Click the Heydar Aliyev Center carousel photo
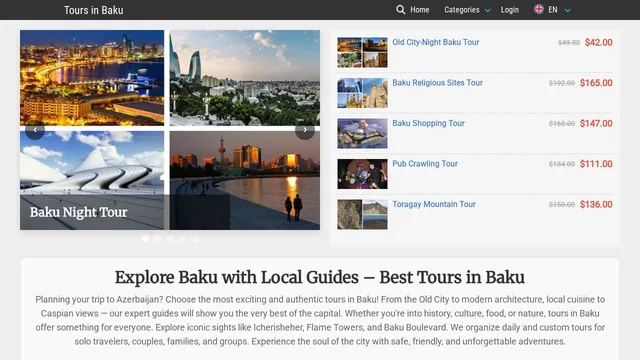The image size is (640, 360). click(92, 180)
